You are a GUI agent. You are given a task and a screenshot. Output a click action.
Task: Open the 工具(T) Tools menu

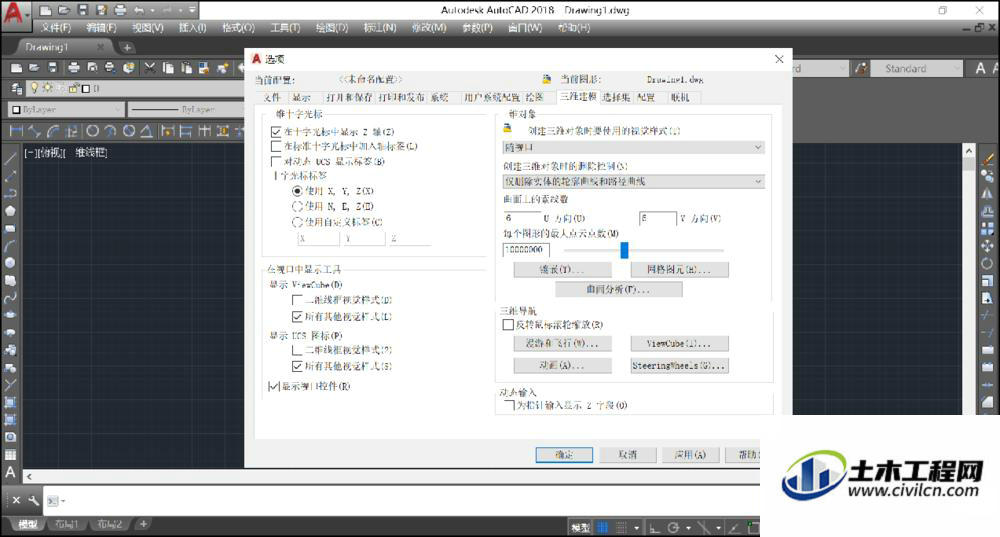285,28
